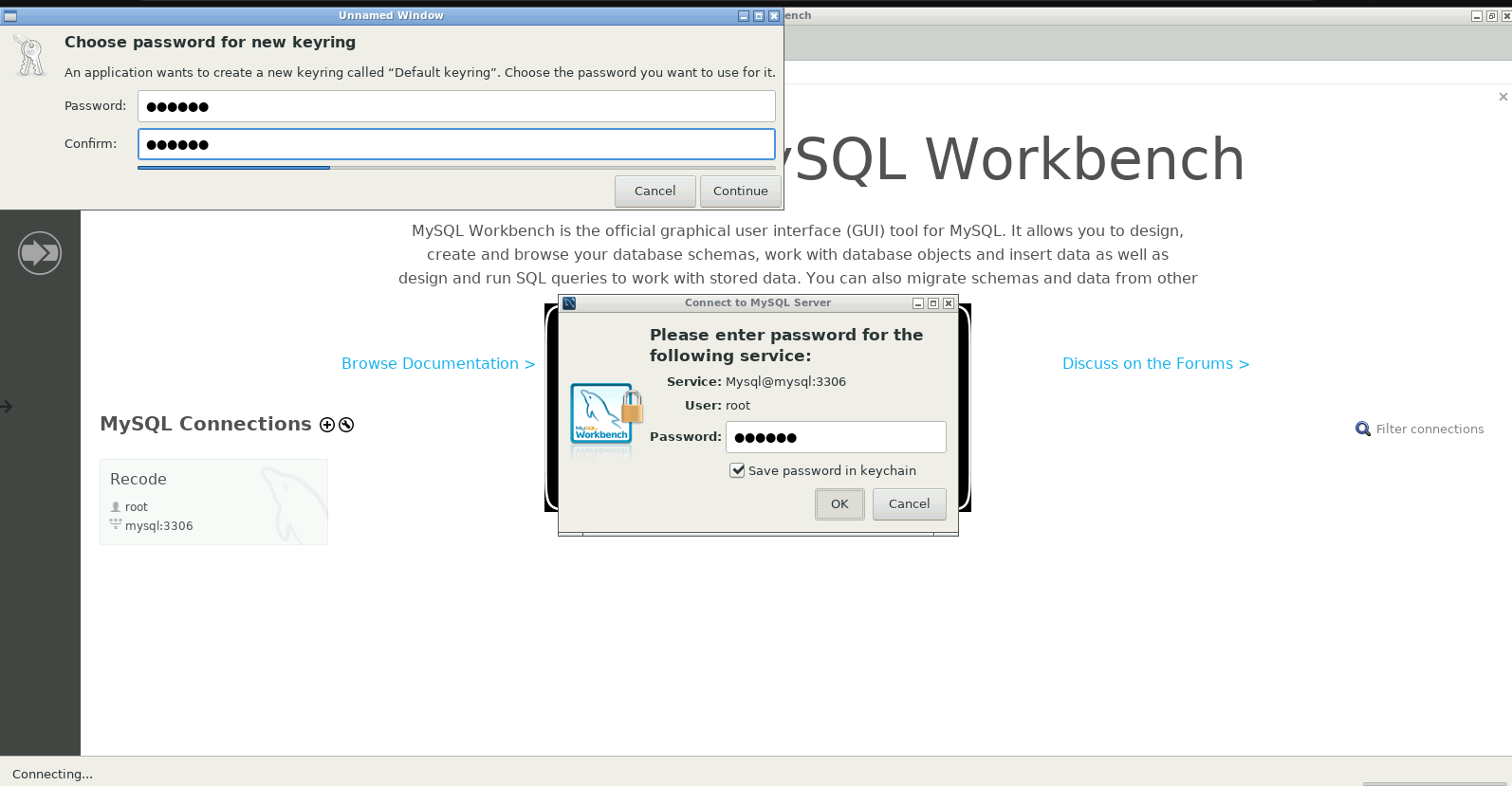Image resolution: width=1512 pixels, height=786 pixels.
Task: Click the Connecting... status bar text
Action: 52,775
